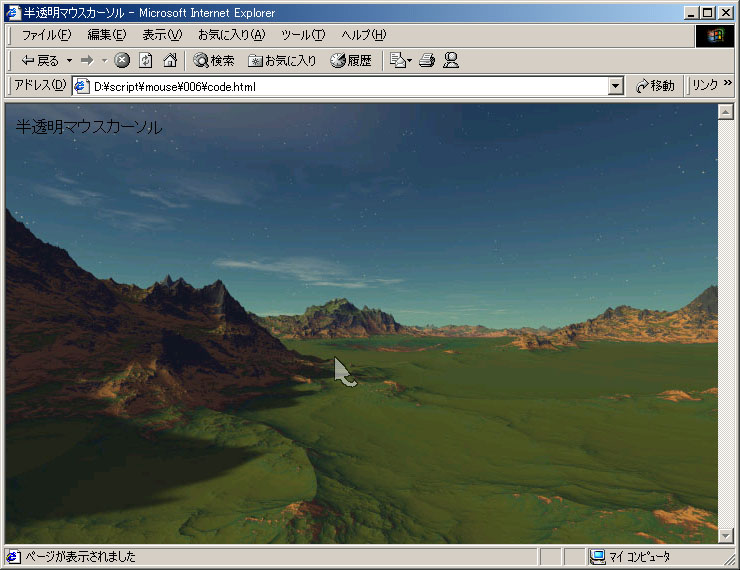Open the ファイル(F) menu

46,35
